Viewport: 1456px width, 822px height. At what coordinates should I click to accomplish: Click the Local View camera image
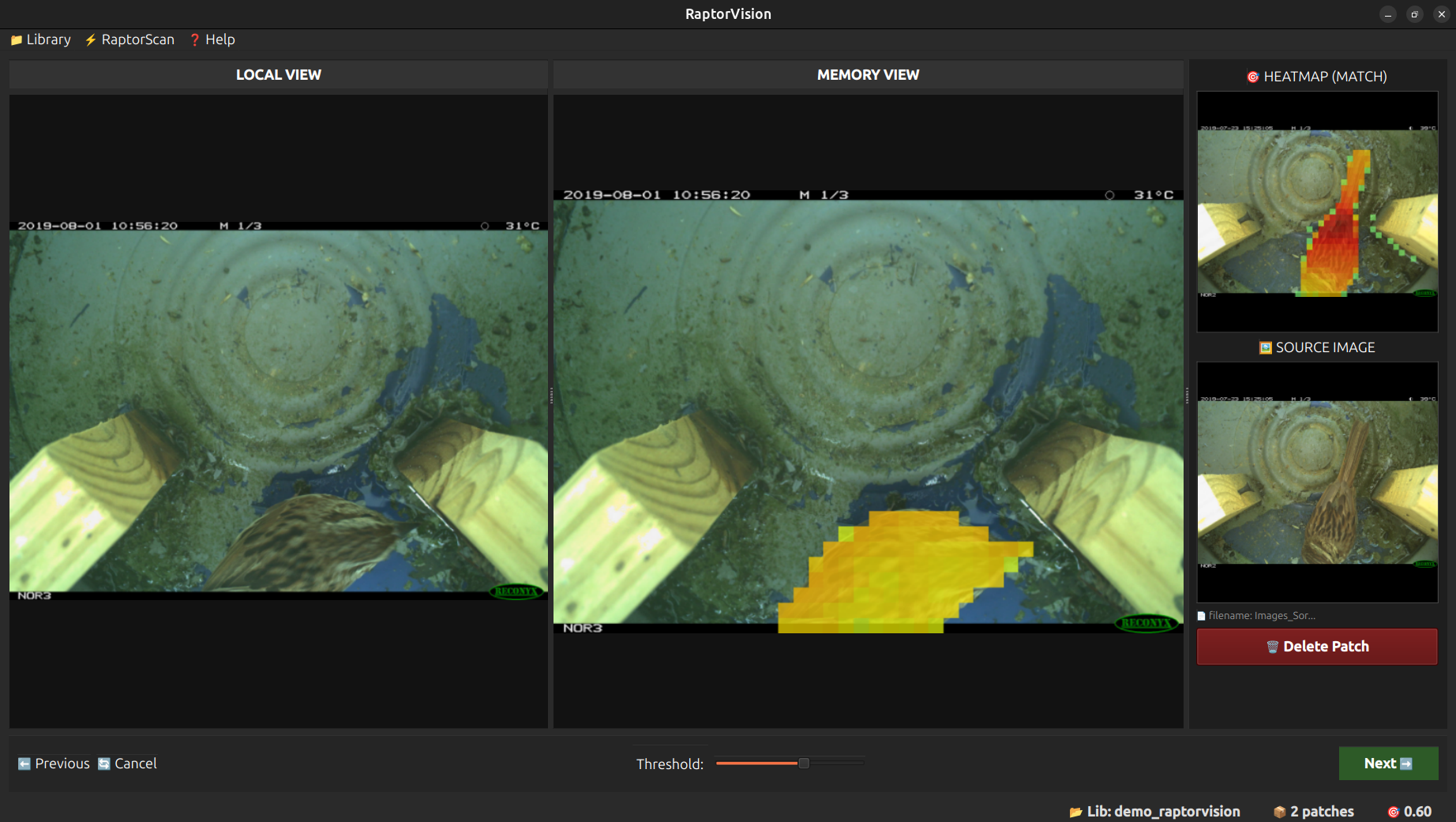(279, 411)
